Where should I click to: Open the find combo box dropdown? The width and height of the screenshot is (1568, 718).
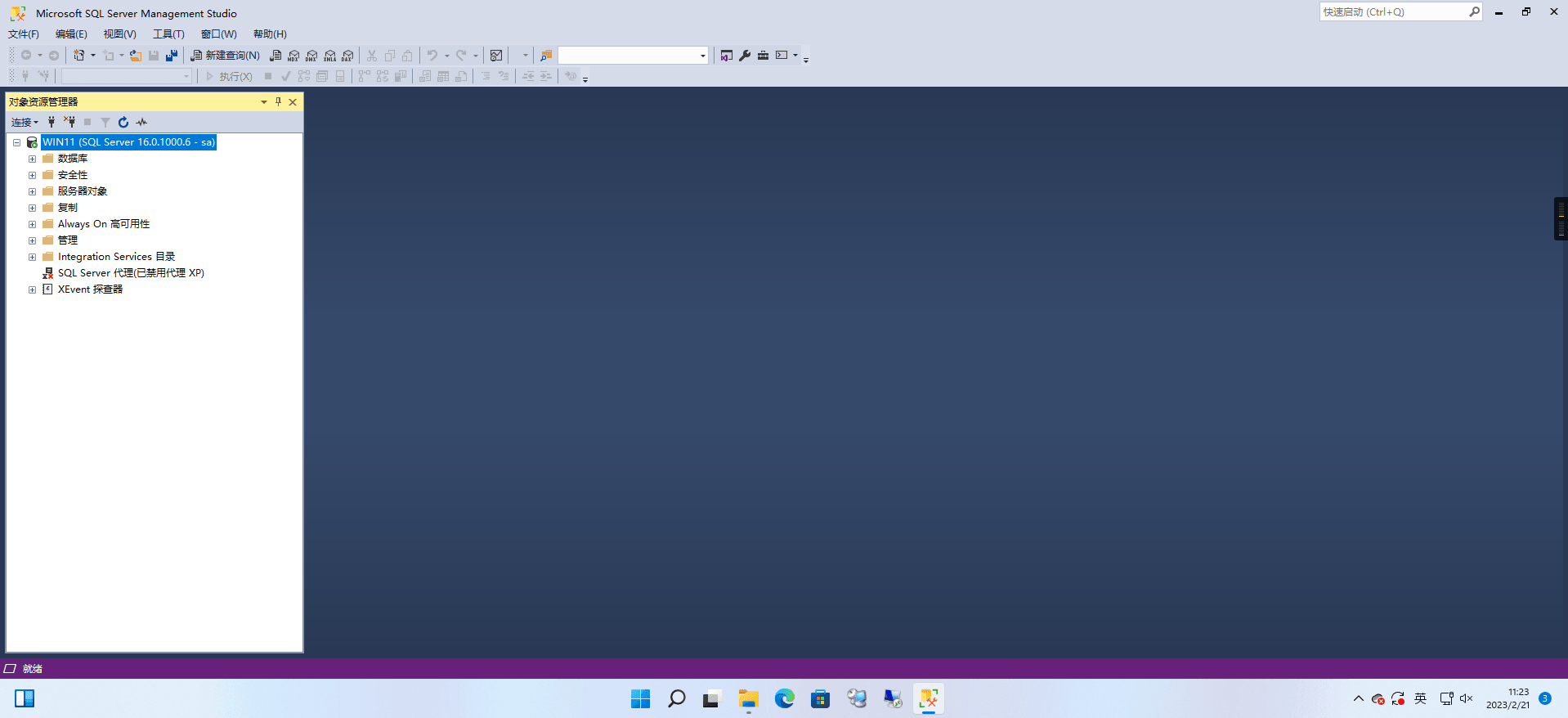703,56
